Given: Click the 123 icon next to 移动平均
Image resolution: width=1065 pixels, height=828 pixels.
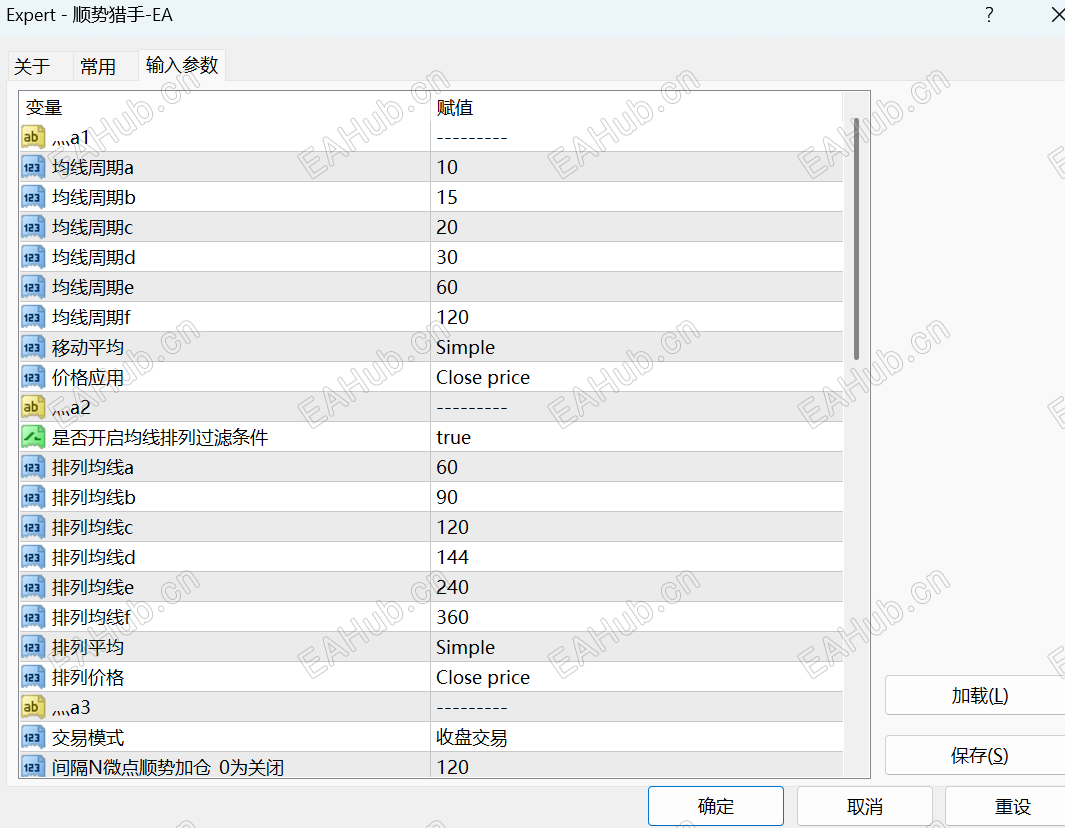Looking at the screenshot, I should point(31,347).
